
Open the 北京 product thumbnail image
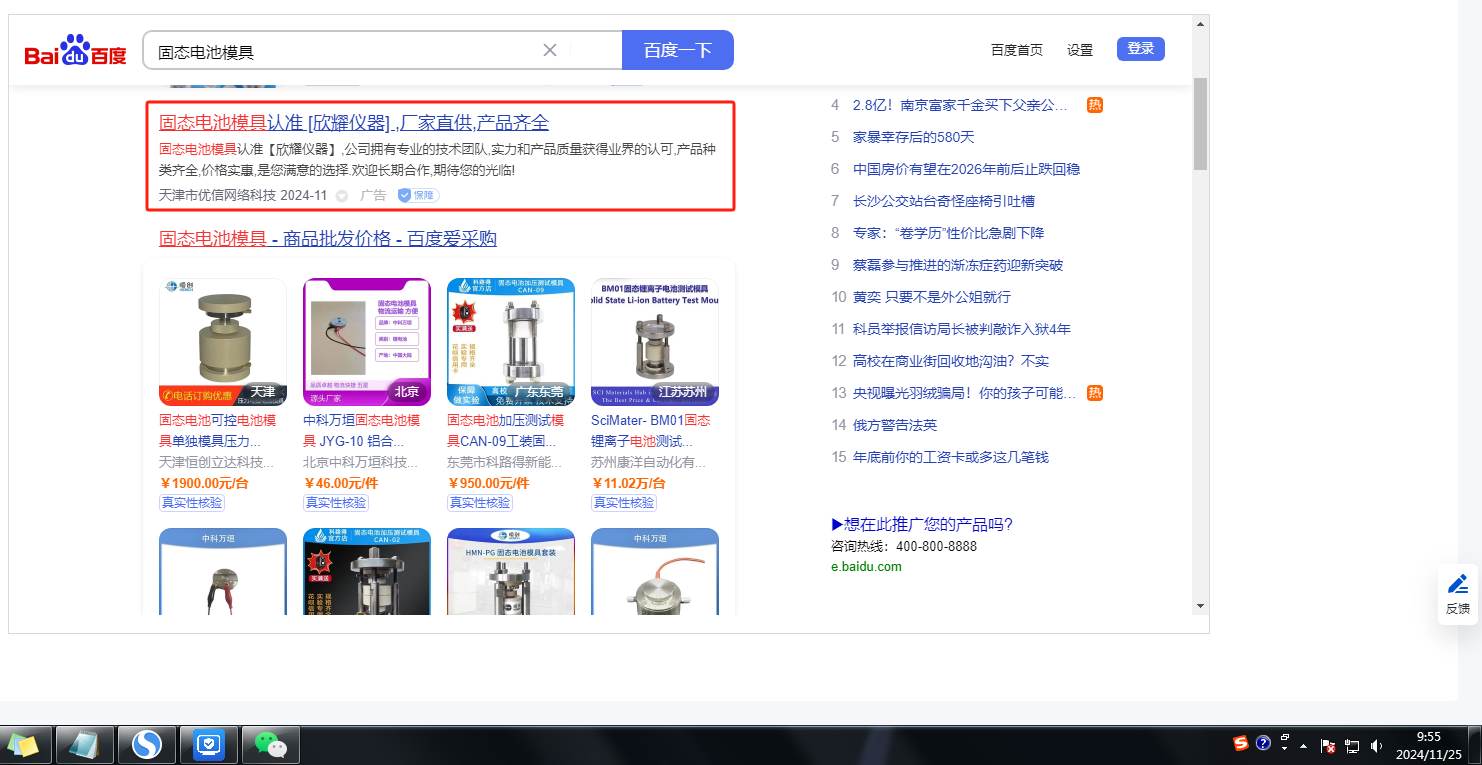[367, 342]
